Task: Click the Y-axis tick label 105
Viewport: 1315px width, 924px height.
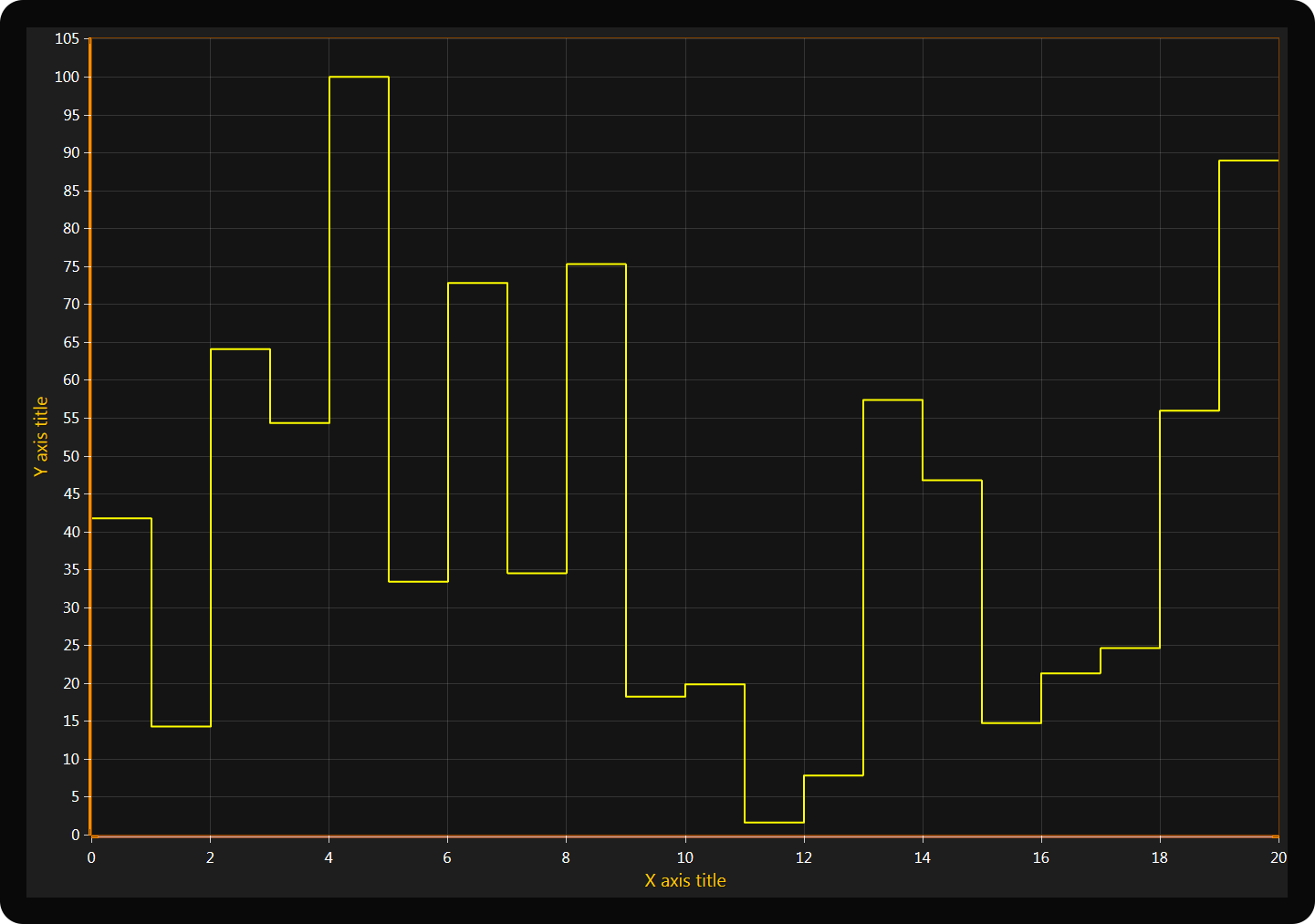Action: tap(68, 38)
